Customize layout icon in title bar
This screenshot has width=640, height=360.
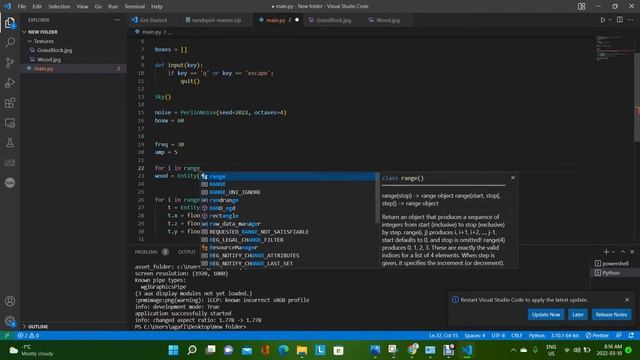581,6
